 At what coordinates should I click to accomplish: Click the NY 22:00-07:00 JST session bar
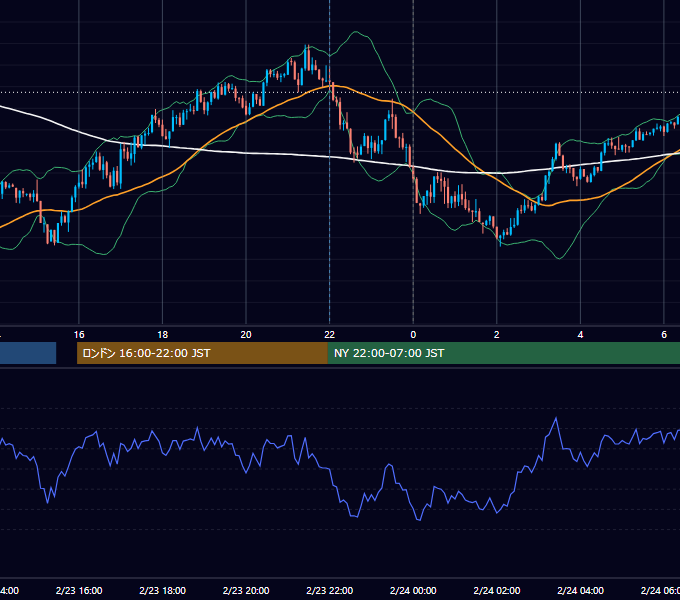tap(503, 353)
